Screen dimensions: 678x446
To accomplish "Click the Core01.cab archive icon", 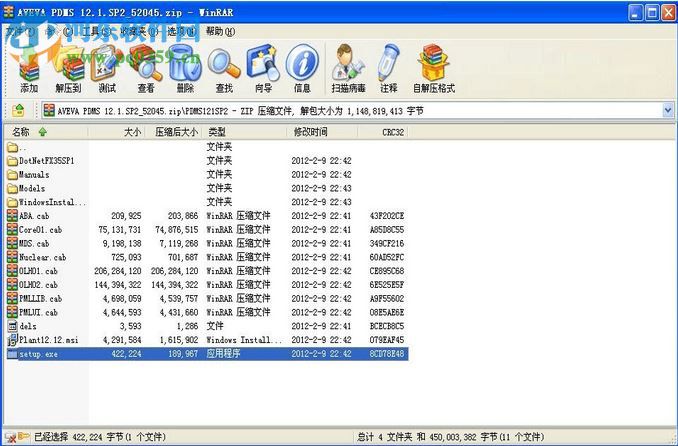I will tap(13, 230).
